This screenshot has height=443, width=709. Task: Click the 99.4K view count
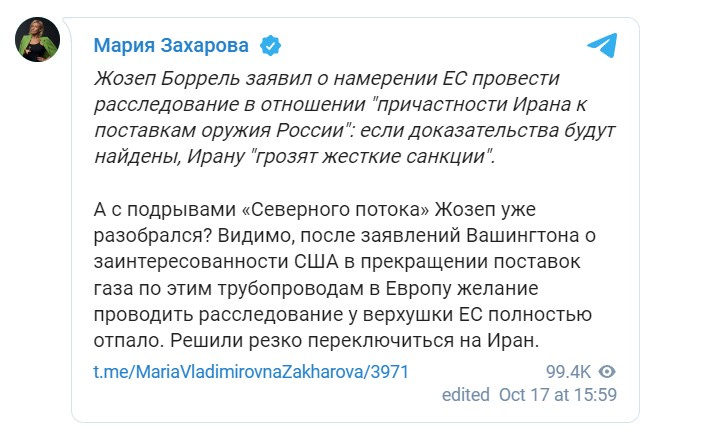click(570, 371)
